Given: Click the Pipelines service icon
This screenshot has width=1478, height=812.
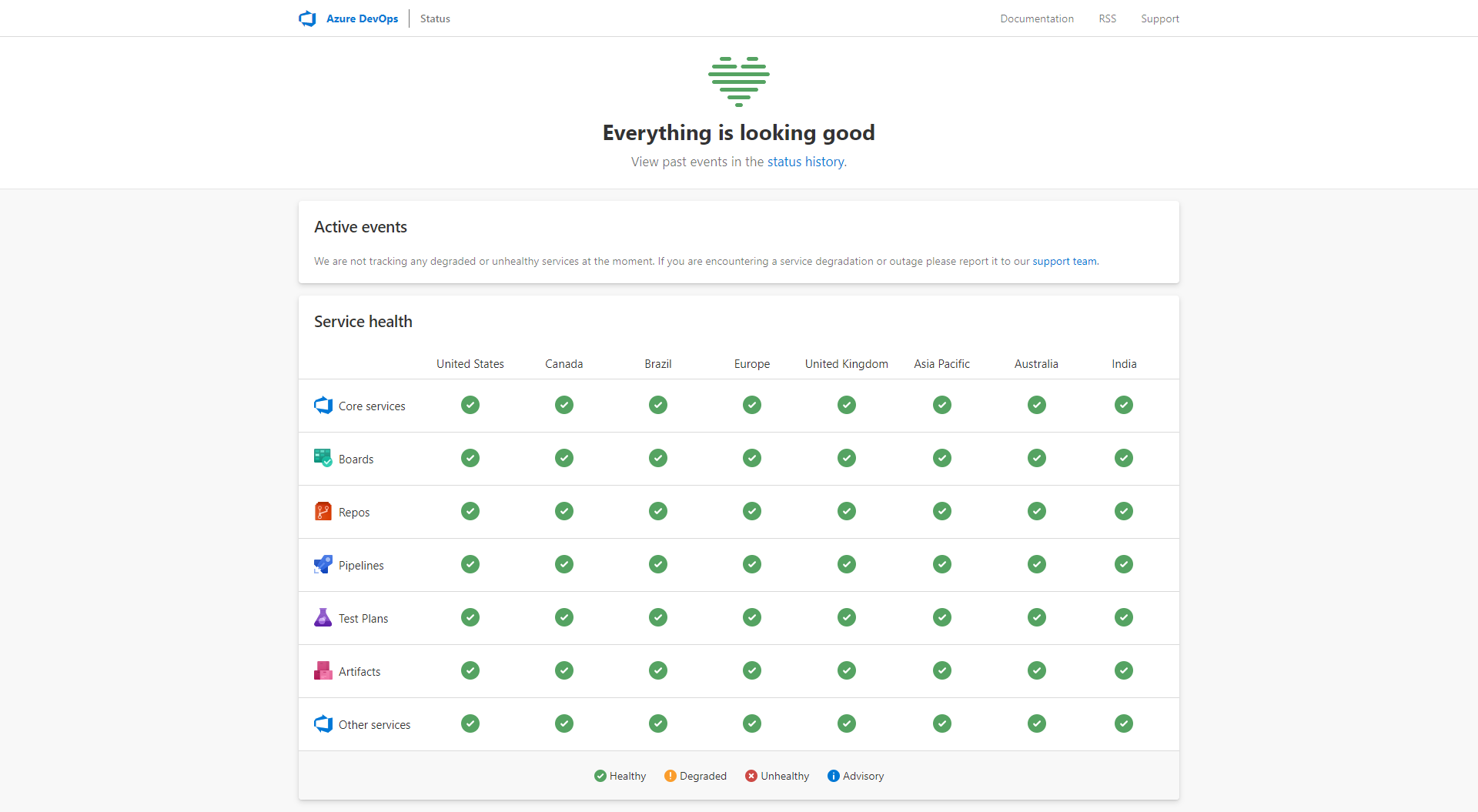Looking at the screenshot, I should pos(323,564).
